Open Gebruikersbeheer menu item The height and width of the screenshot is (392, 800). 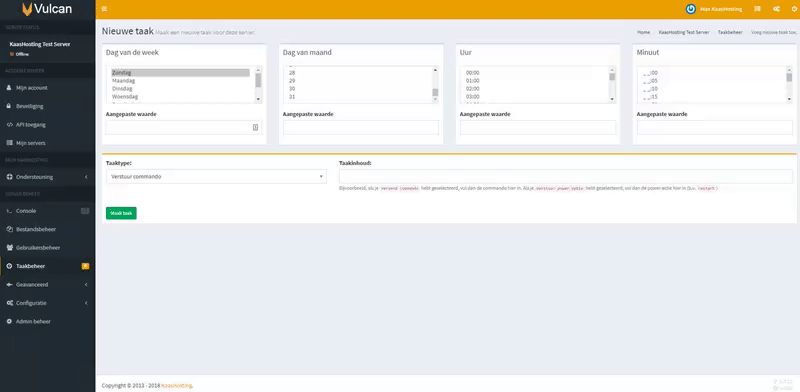click(x=47, y=248)
